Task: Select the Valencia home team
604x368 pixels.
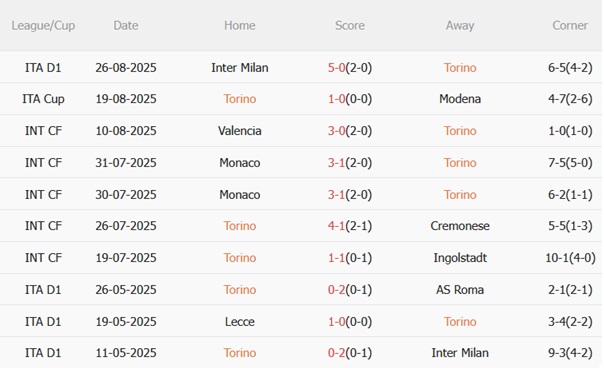Action: pyautogui.click(x=240, y=131)
